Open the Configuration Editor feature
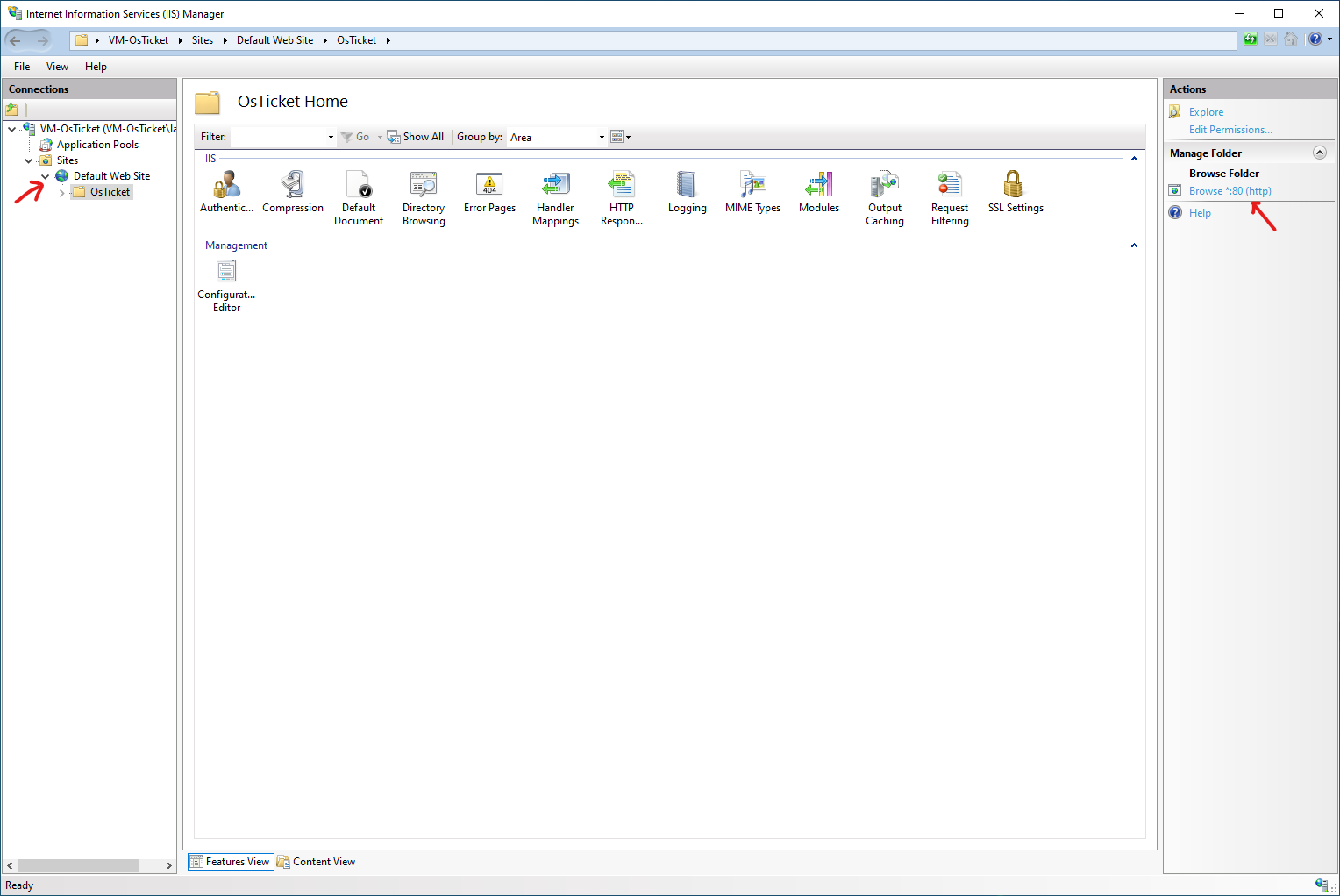 coord(226,286)
